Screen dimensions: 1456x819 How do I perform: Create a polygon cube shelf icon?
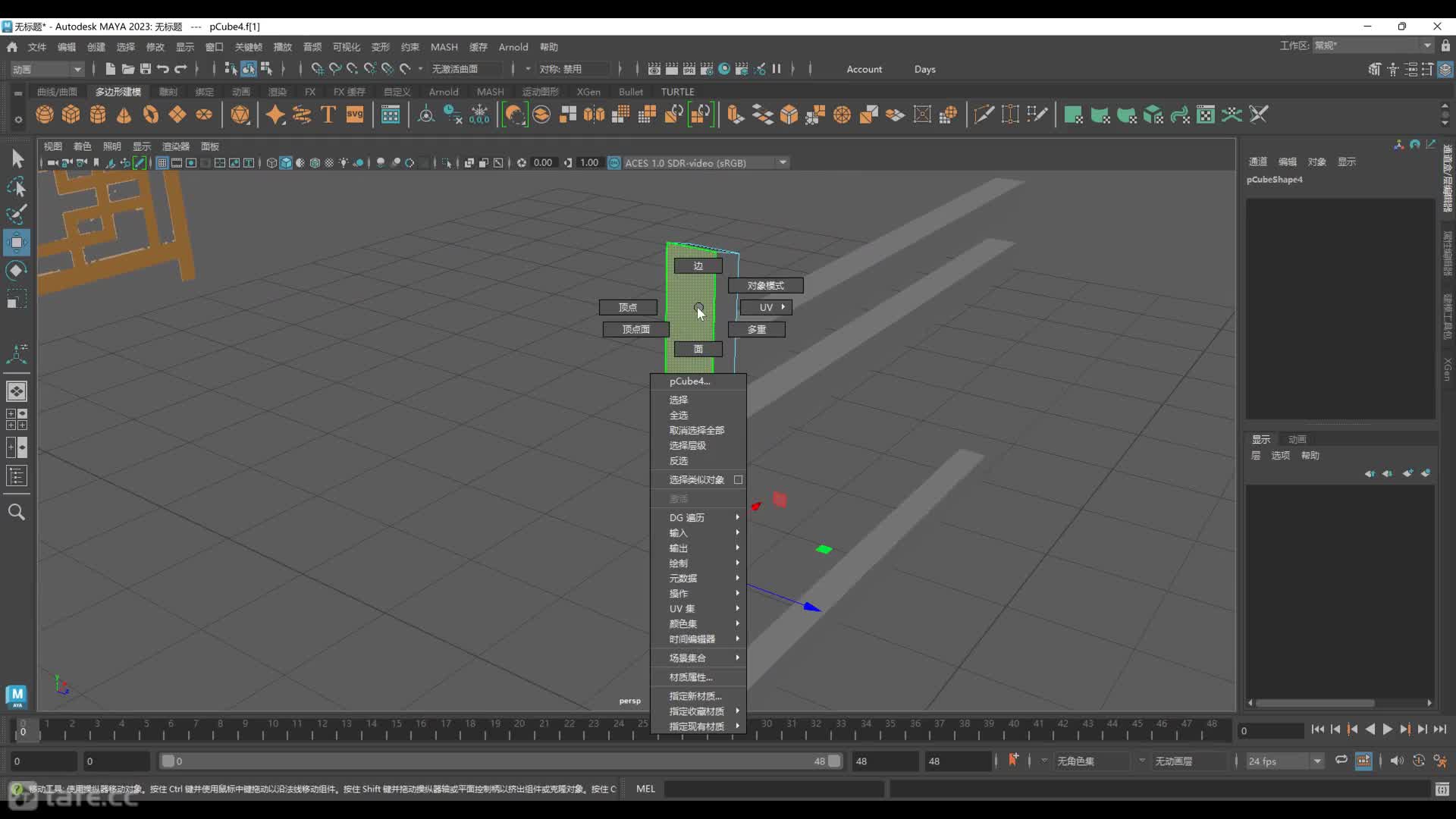(71, 115)
